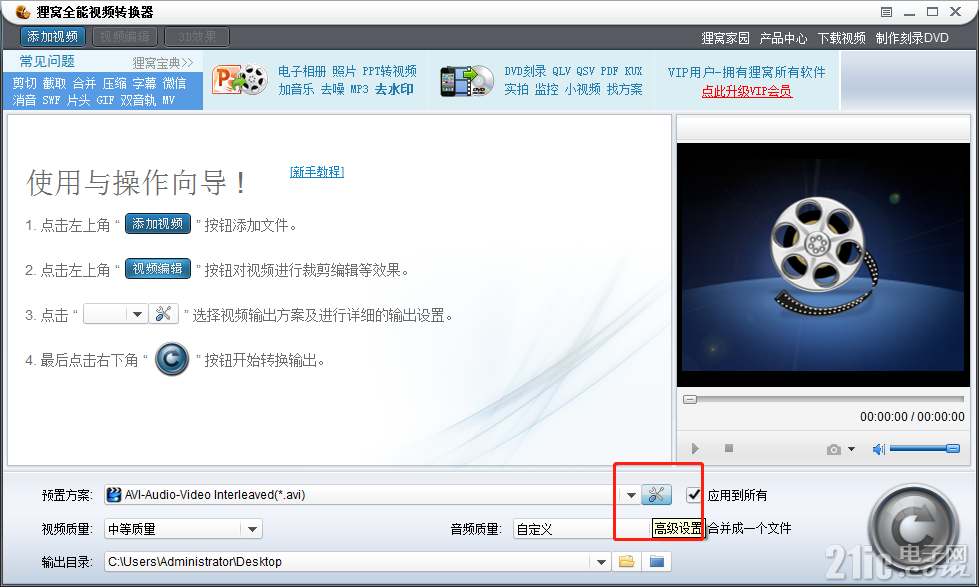Click the GIF help topic
979x587 pixels.
105,100
